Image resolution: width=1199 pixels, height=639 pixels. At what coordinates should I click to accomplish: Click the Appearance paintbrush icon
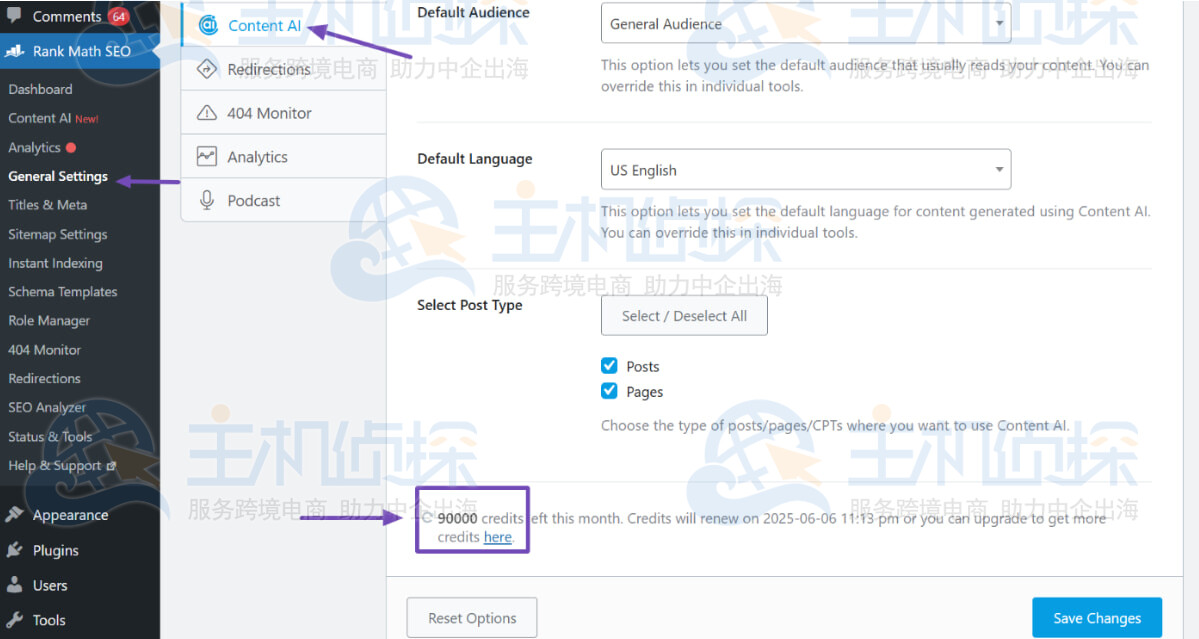15,515
